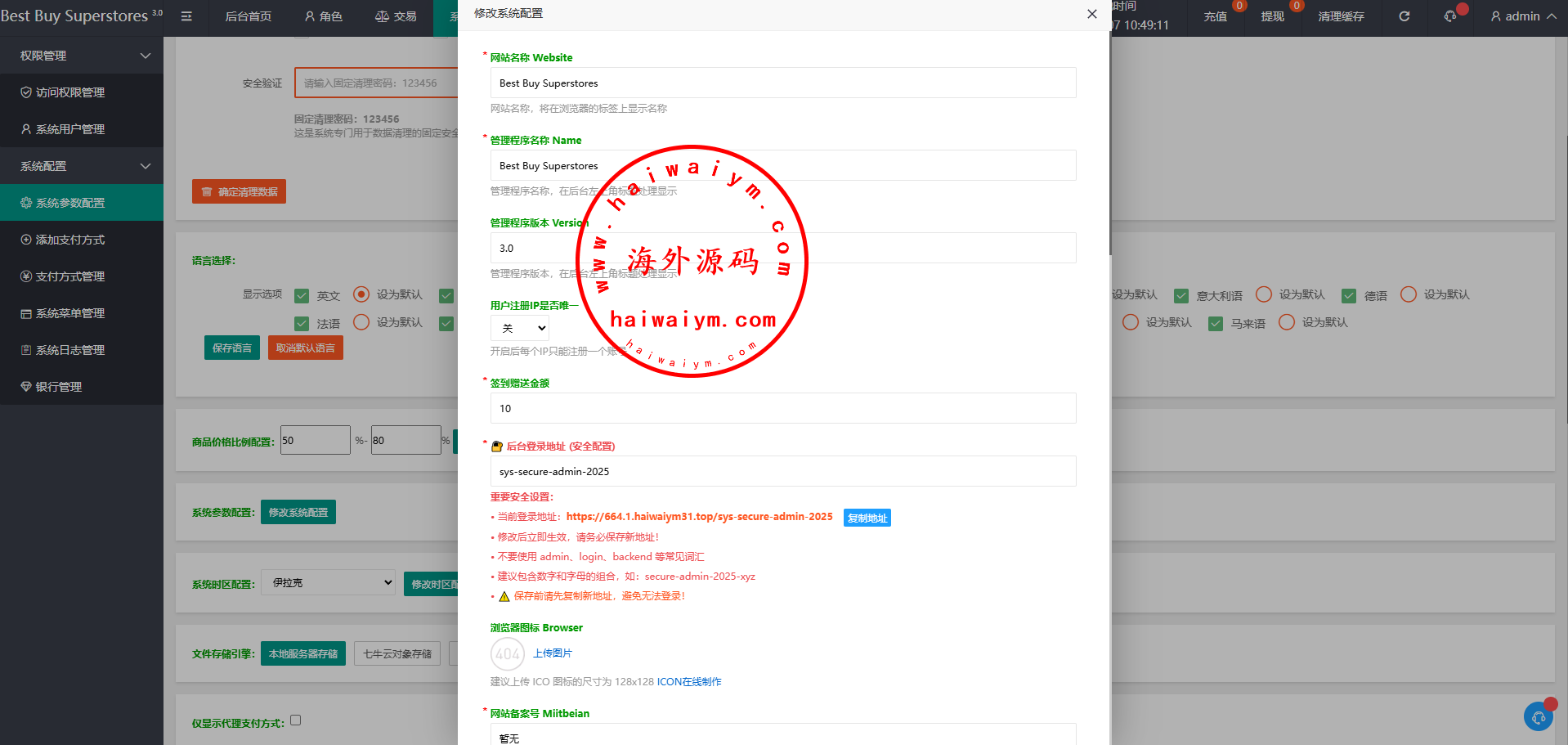1568x745 pixels.
Task: Select 设为默认 radio next to 德语
Action: pyautogui.click(x=1408, y=294)
